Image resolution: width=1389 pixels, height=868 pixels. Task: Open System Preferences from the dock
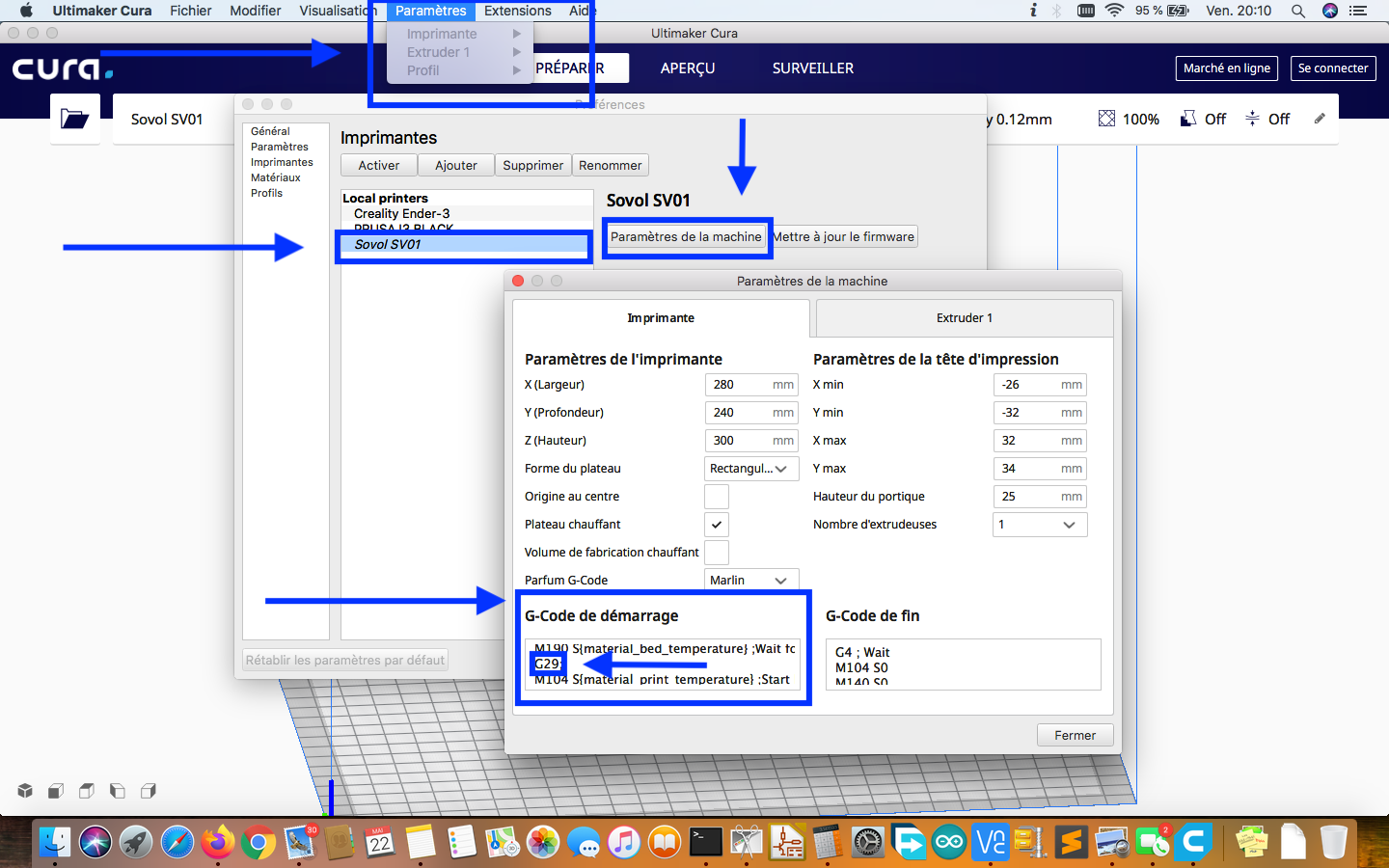pos(869,842)
